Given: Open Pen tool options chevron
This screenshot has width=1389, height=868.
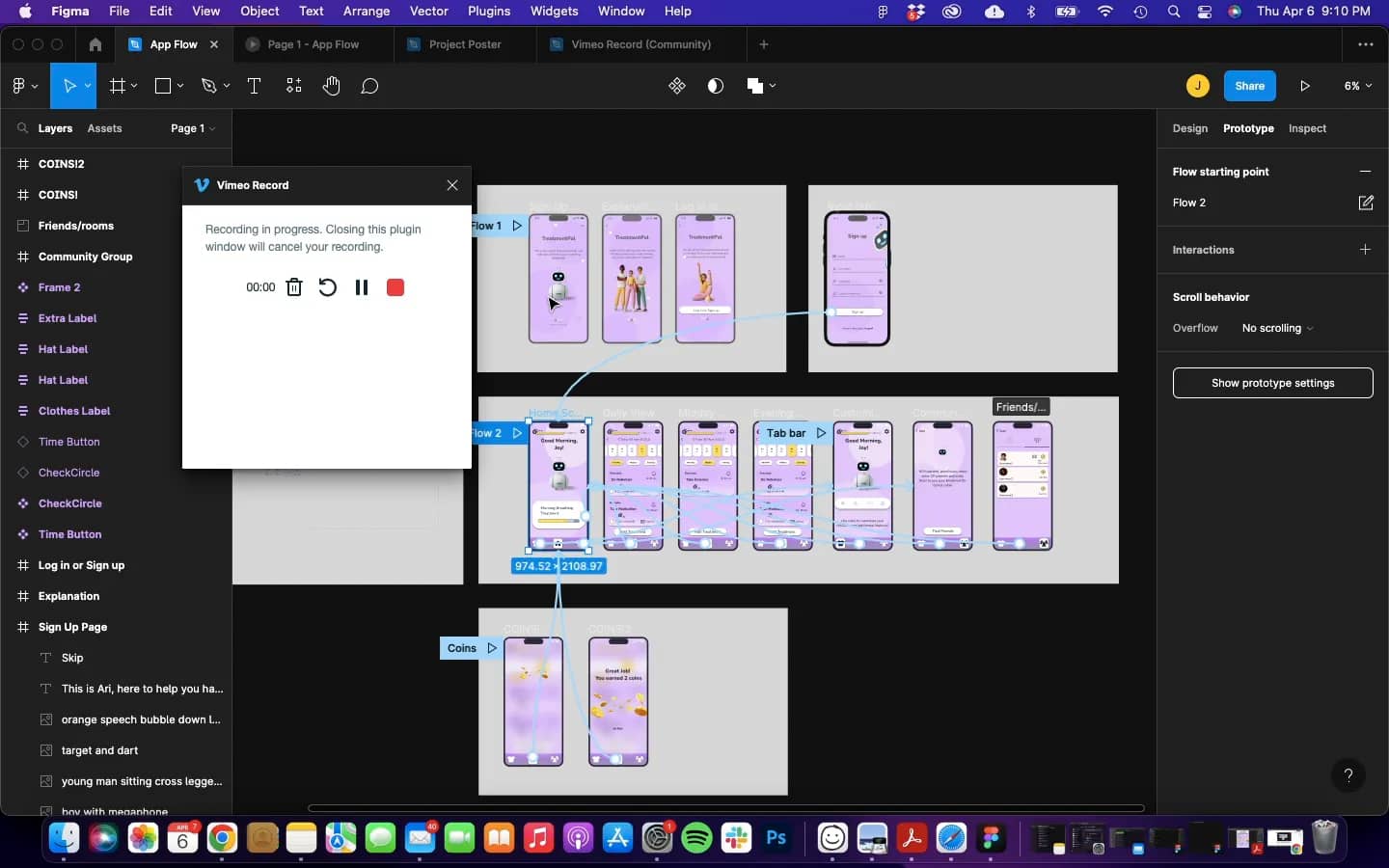Looking at the screenshot, I should coord(227,86).
